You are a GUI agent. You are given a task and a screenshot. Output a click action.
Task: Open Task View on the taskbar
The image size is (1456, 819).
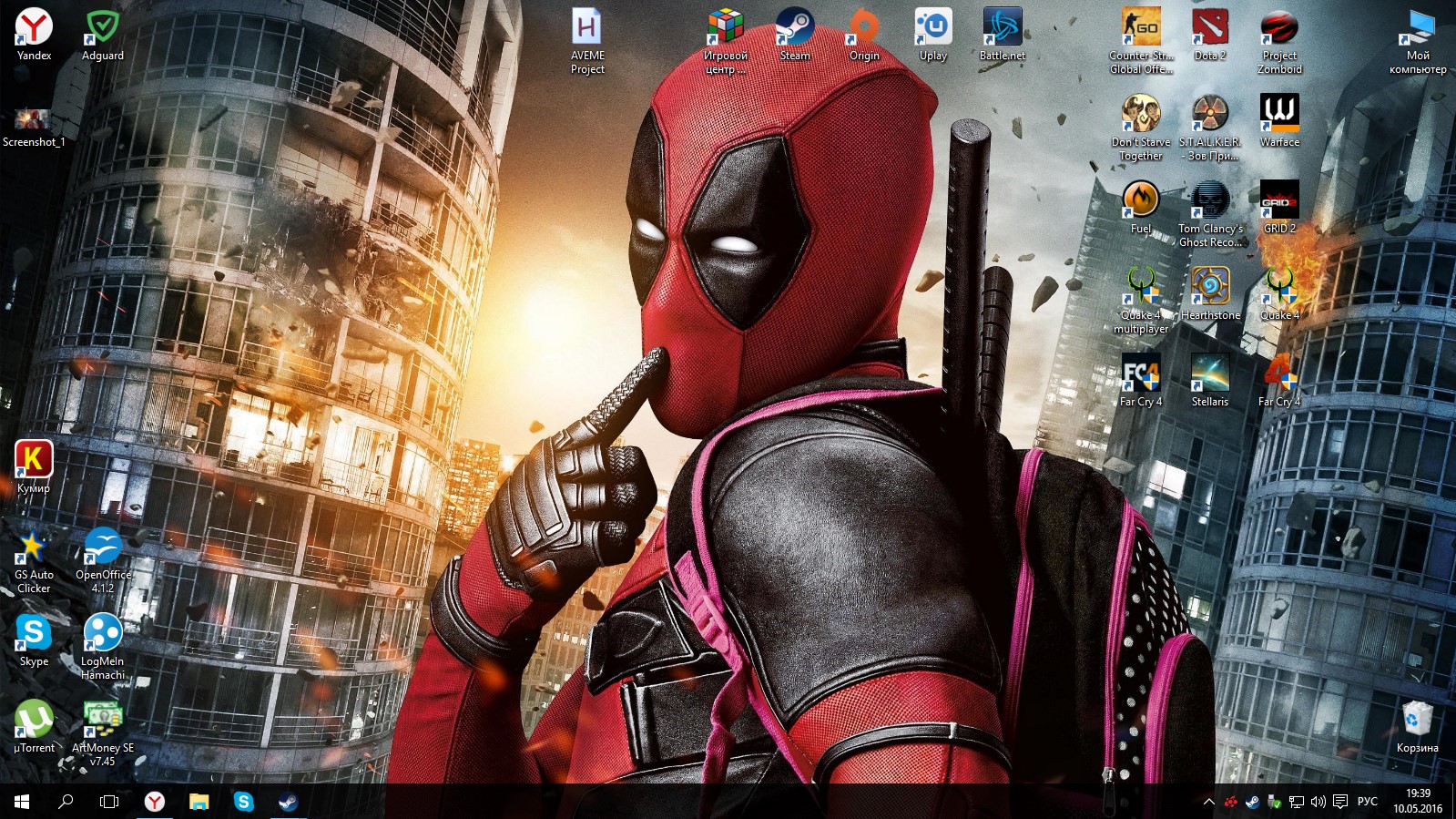click(109, 802)
